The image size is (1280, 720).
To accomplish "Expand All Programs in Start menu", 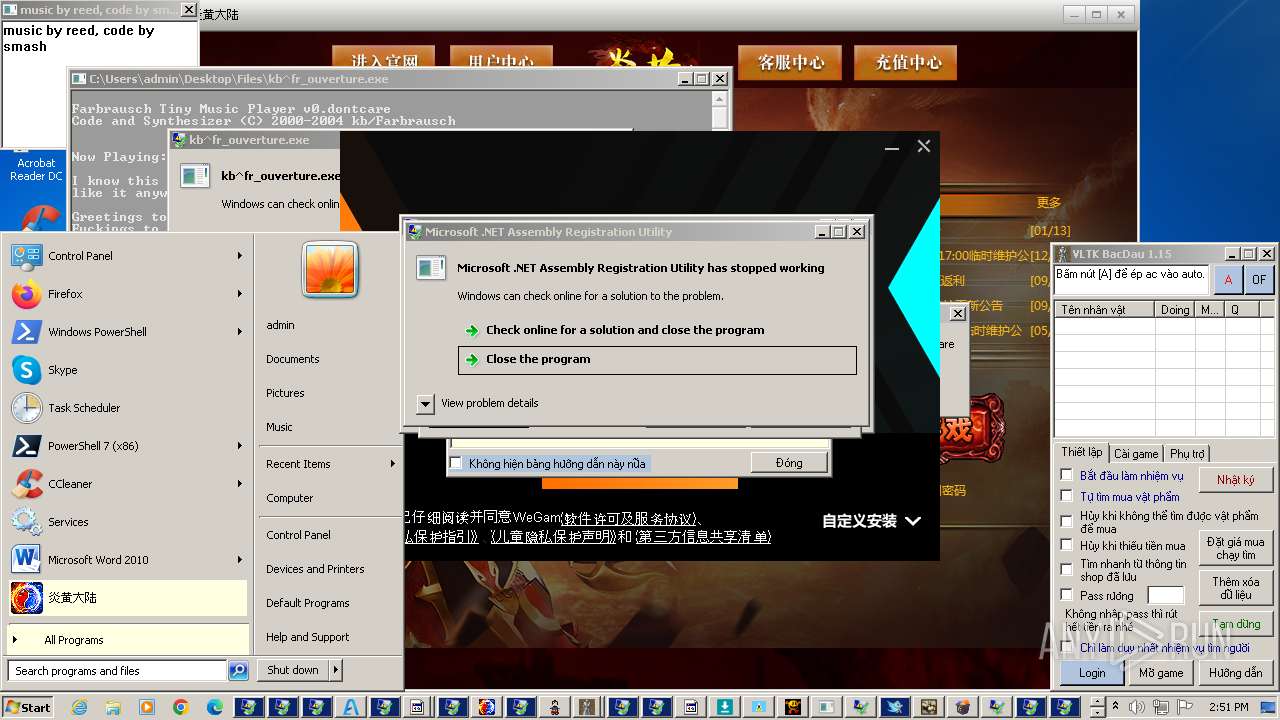I will point(128,640).
